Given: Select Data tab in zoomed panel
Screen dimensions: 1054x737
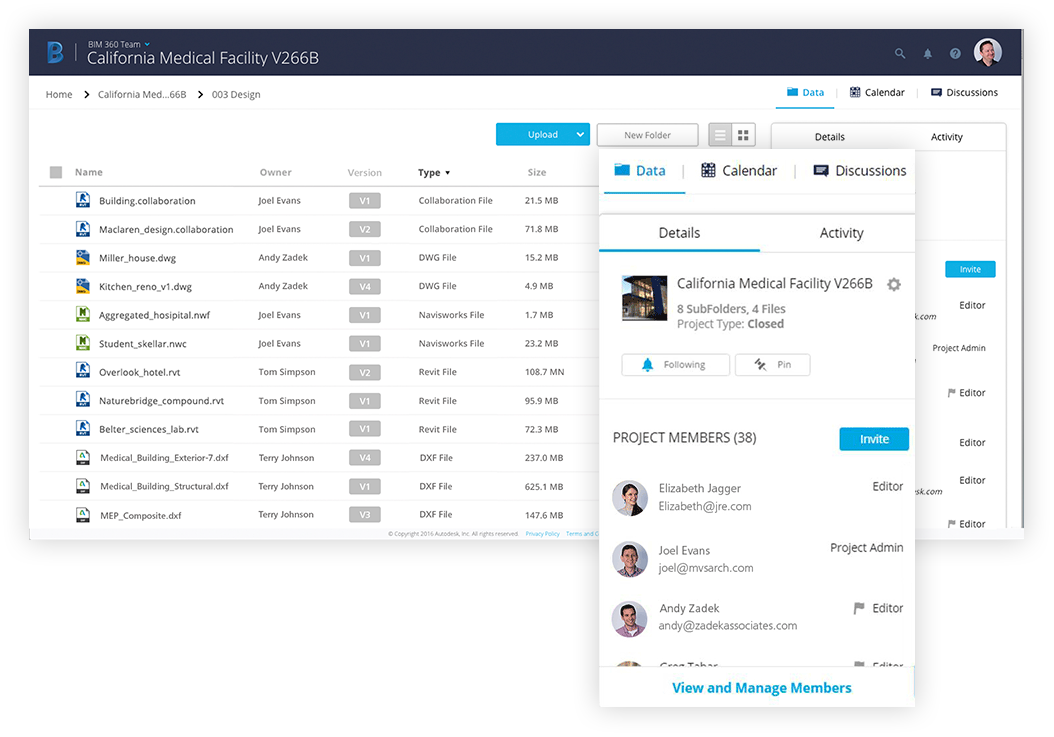Looking at the screenshot, I should pyautogui.click(x=640, y=171).
